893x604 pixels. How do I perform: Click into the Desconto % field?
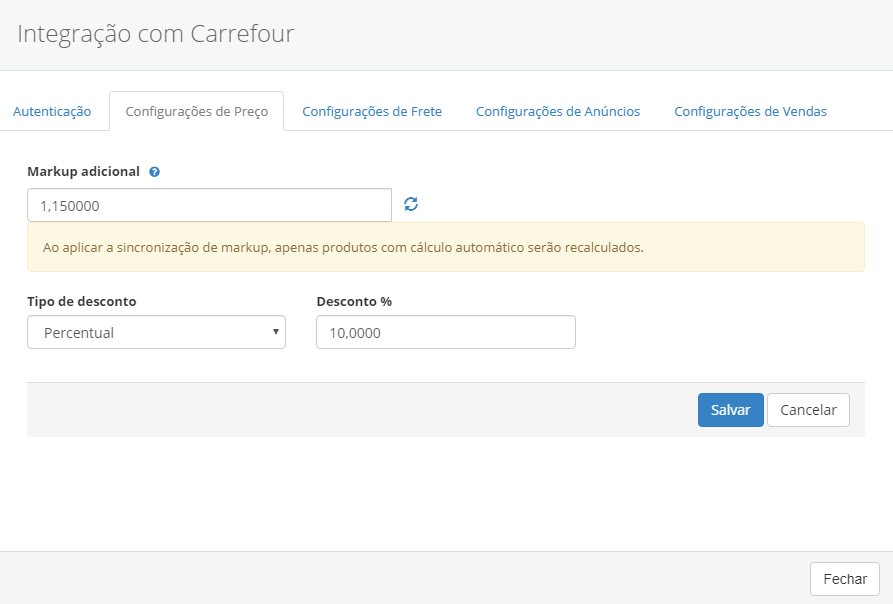coord(446,332)
